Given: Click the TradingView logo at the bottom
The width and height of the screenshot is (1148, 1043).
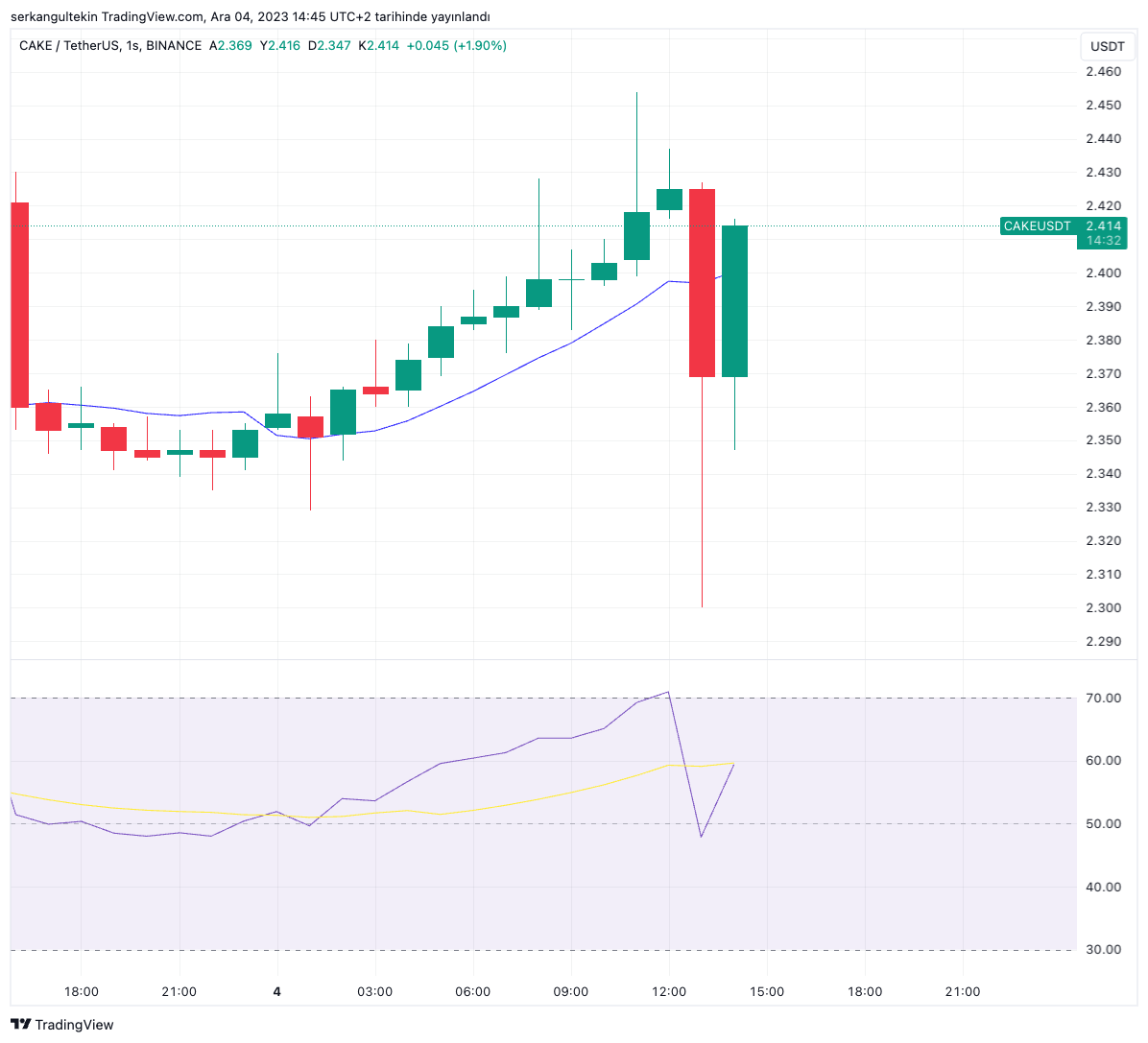Looking at the screenshot, I should pos(62,1024).
